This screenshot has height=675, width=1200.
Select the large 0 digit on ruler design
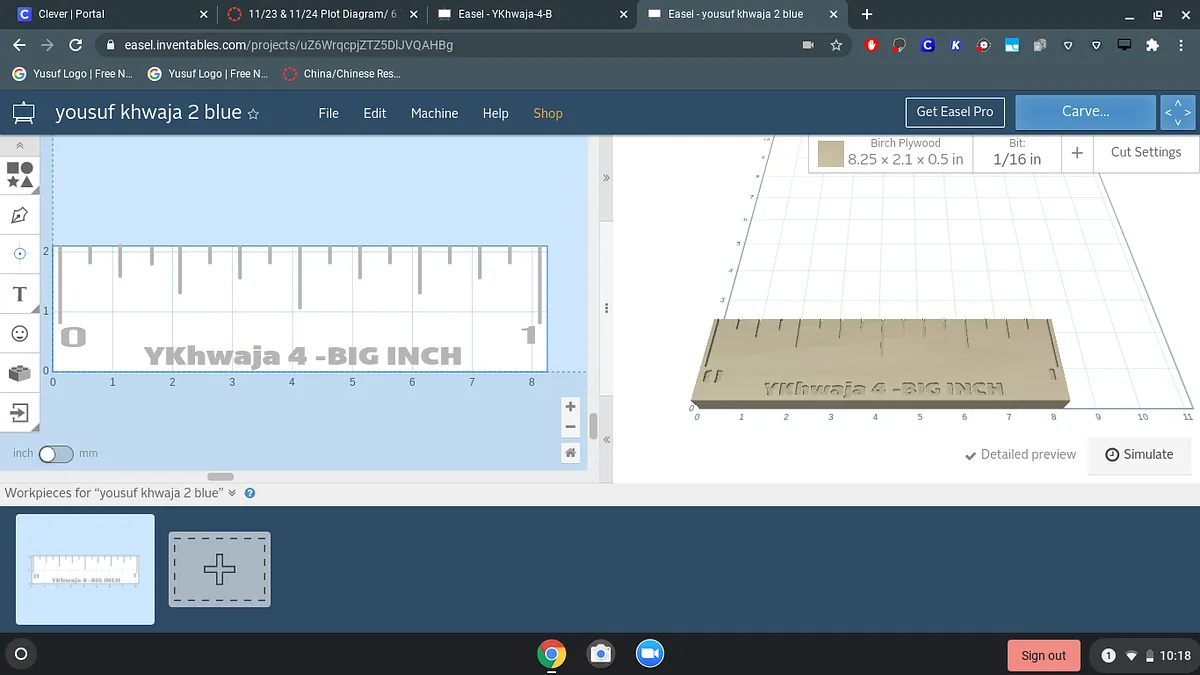coord(73,336)
